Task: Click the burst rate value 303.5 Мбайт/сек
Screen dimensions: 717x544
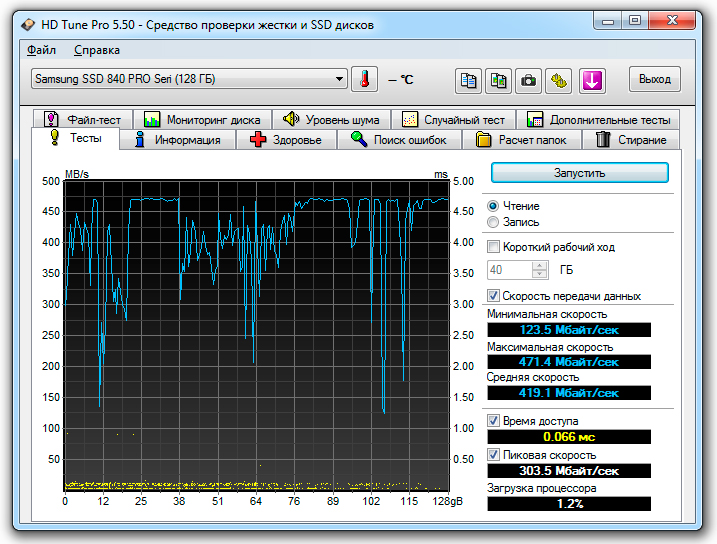Action: pyautogui.click(x=569, y=470)
